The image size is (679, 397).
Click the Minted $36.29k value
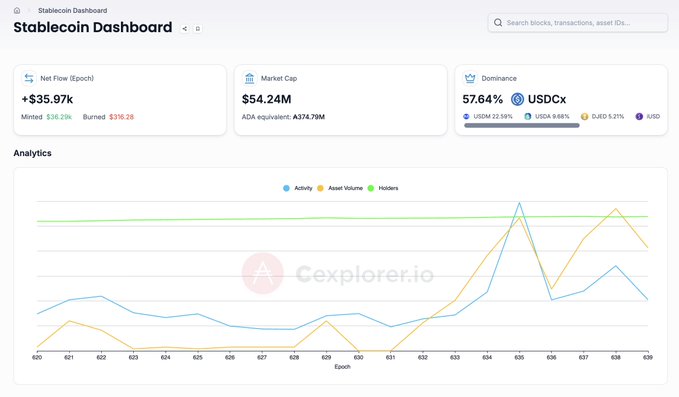click(59, 117)
